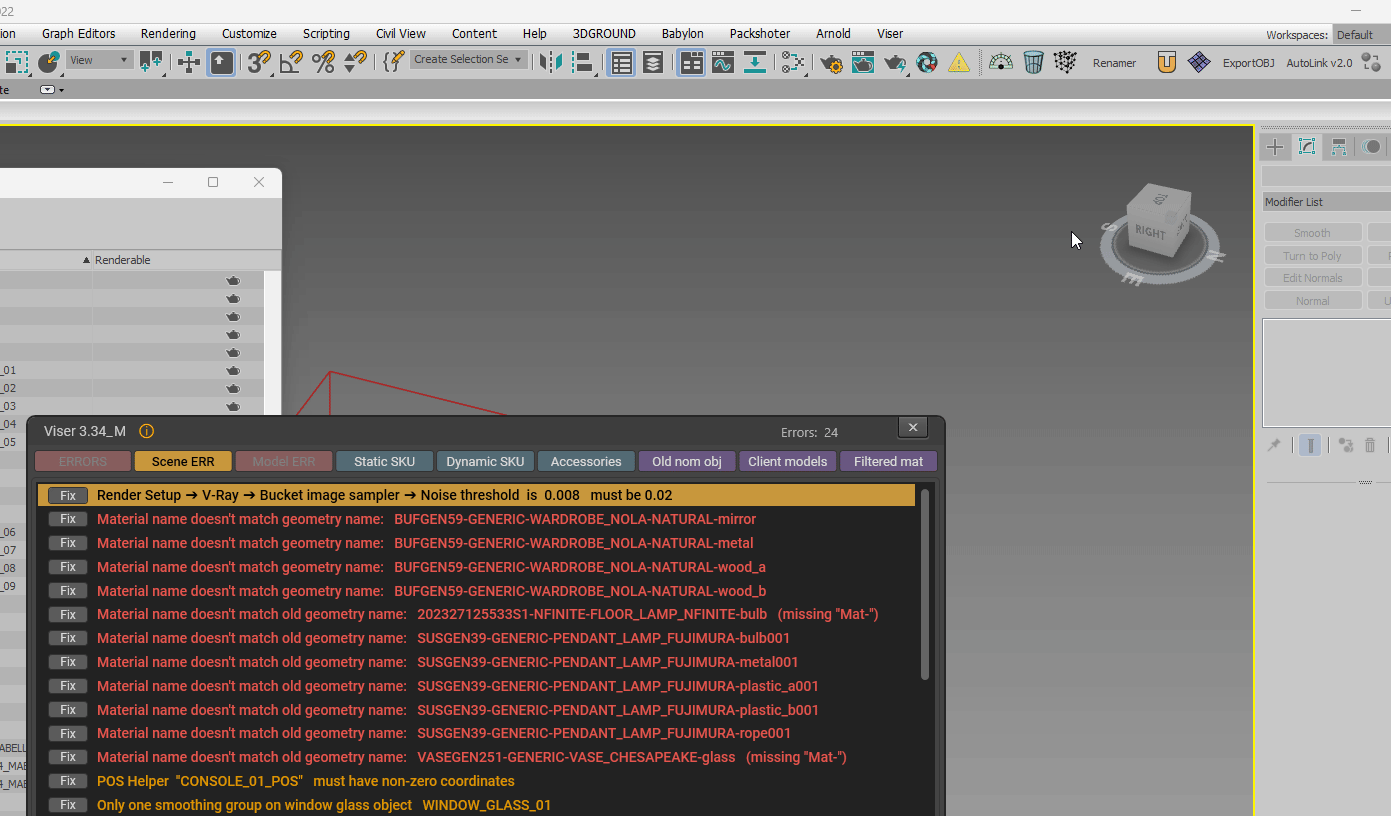Click the yellow warning triangle toolbar icon
This screenshot has height=816, width=1391.
959,63
